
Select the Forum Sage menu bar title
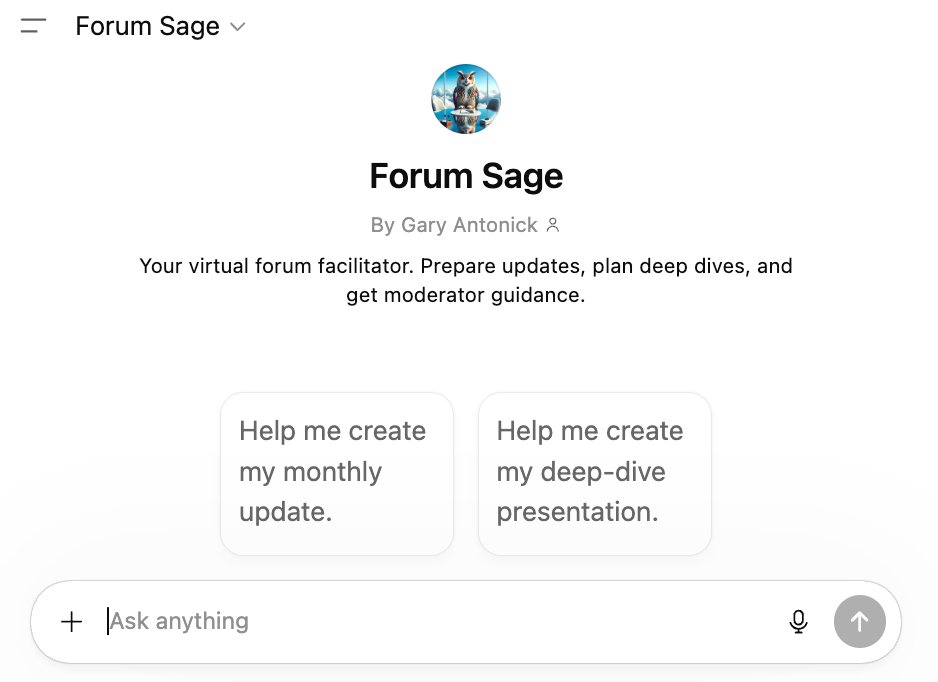(146, 27)
